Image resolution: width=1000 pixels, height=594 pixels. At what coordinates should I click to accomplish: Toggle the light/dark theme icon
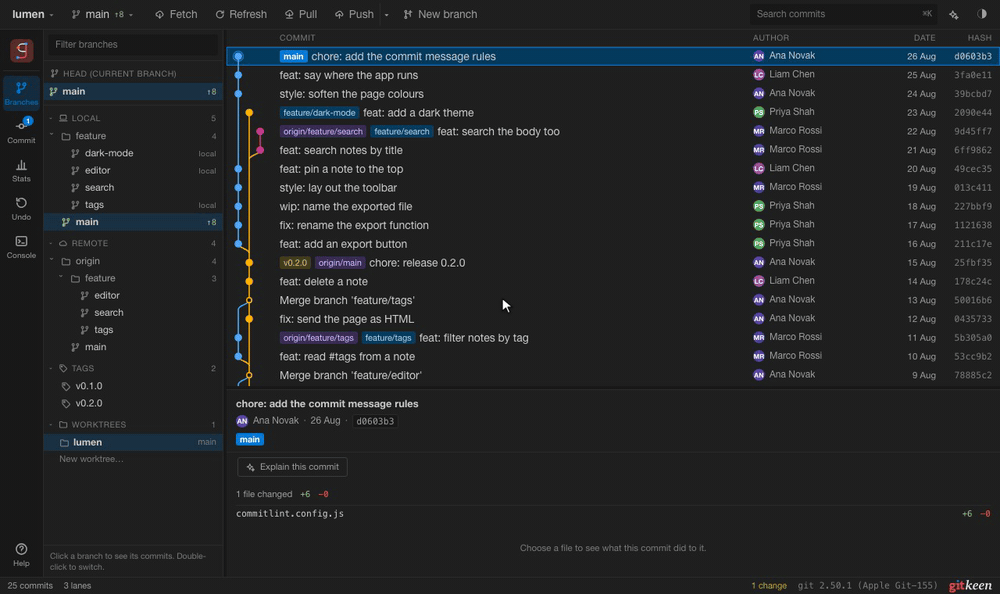point(982,14)
